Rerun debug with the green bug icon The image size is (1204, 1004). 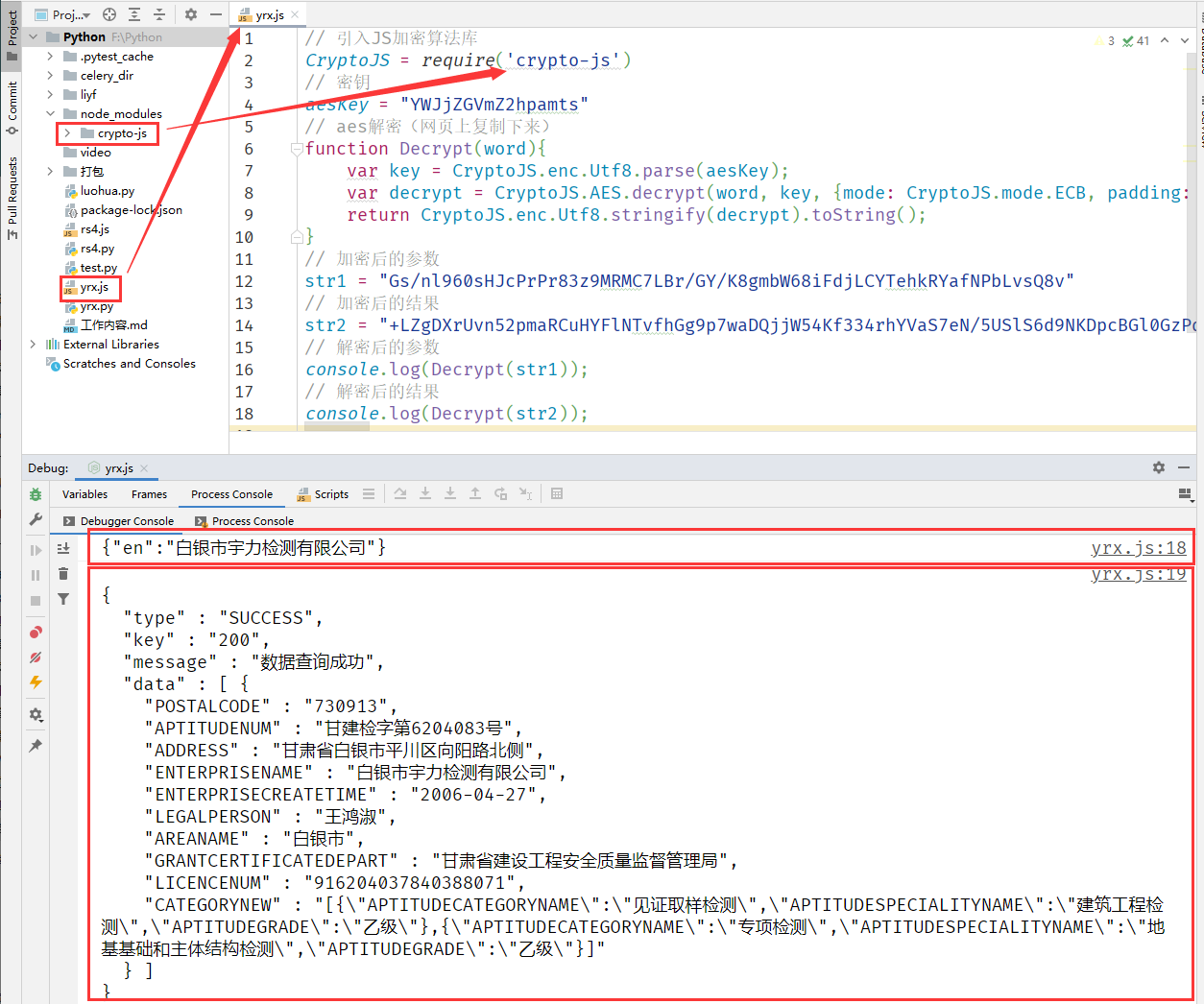coord(36,494)
